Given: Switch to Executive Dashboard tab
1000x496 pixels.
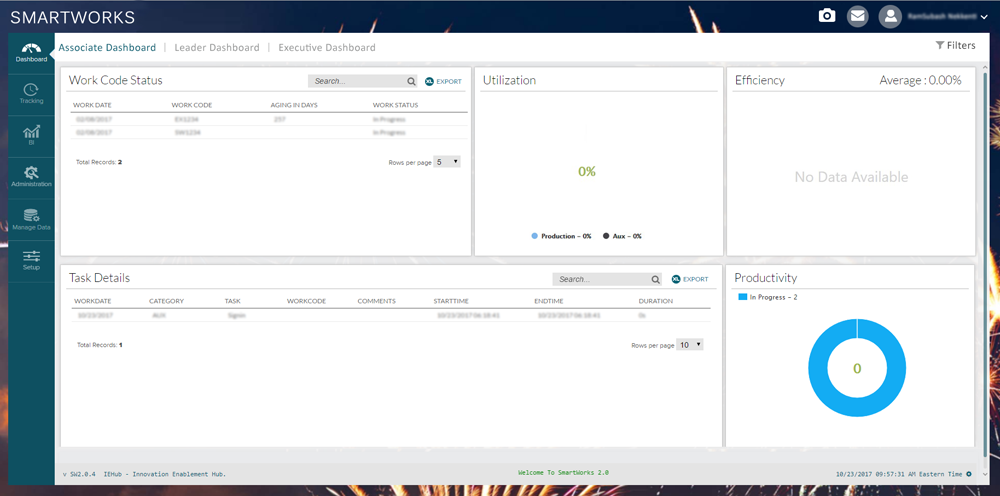Looking at the screenshot, I should tap(327, 47).
